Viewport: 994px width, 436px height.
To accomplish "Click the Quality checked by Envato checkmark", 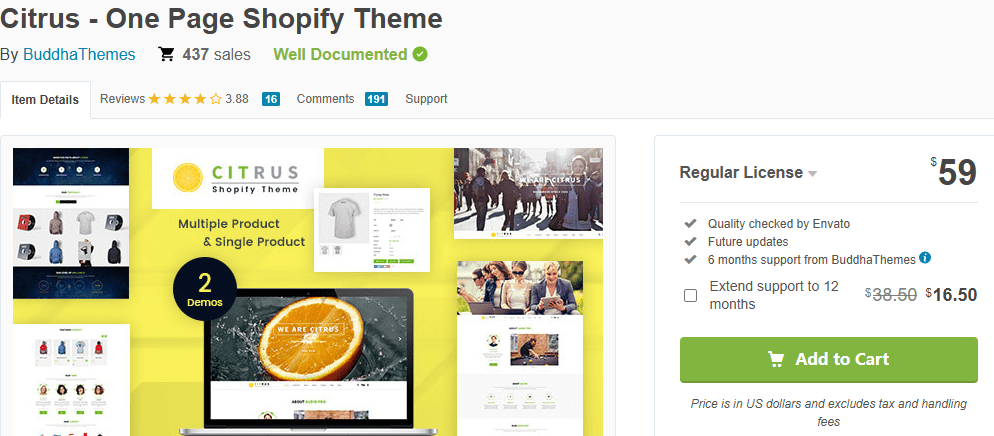I will [690, 224].
